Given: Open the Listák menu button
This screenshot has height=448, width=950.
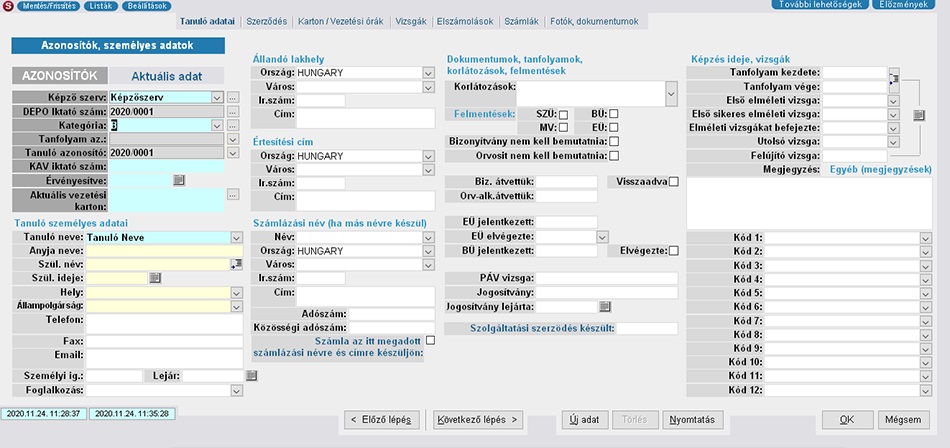Looking at the screenshot, I should [100, 6].
